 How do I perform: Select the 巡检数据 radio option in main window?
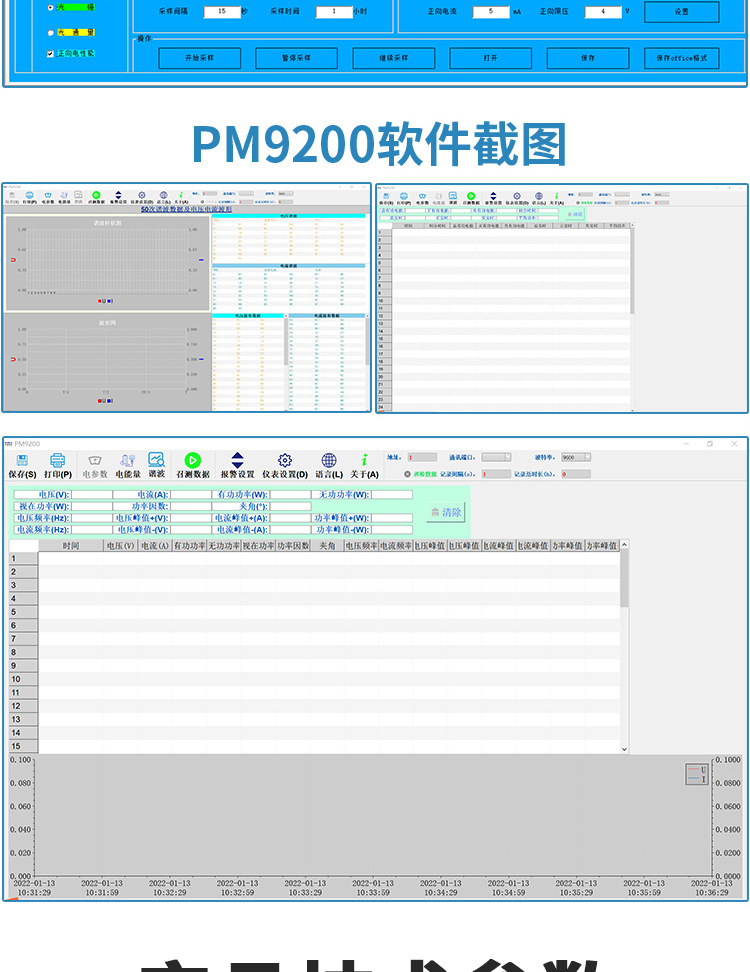[x=408, y=474]
